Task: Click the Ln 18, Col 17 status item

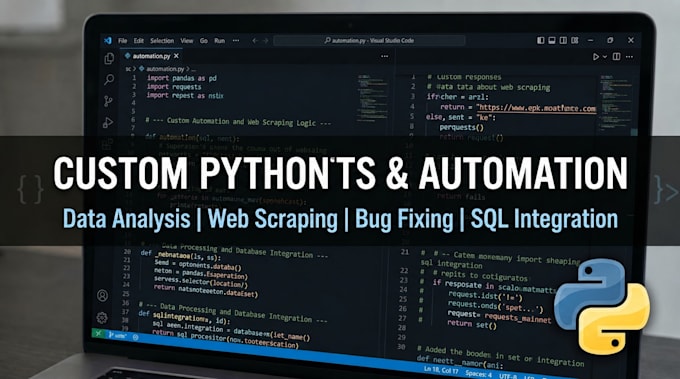Action: (441, 370)
